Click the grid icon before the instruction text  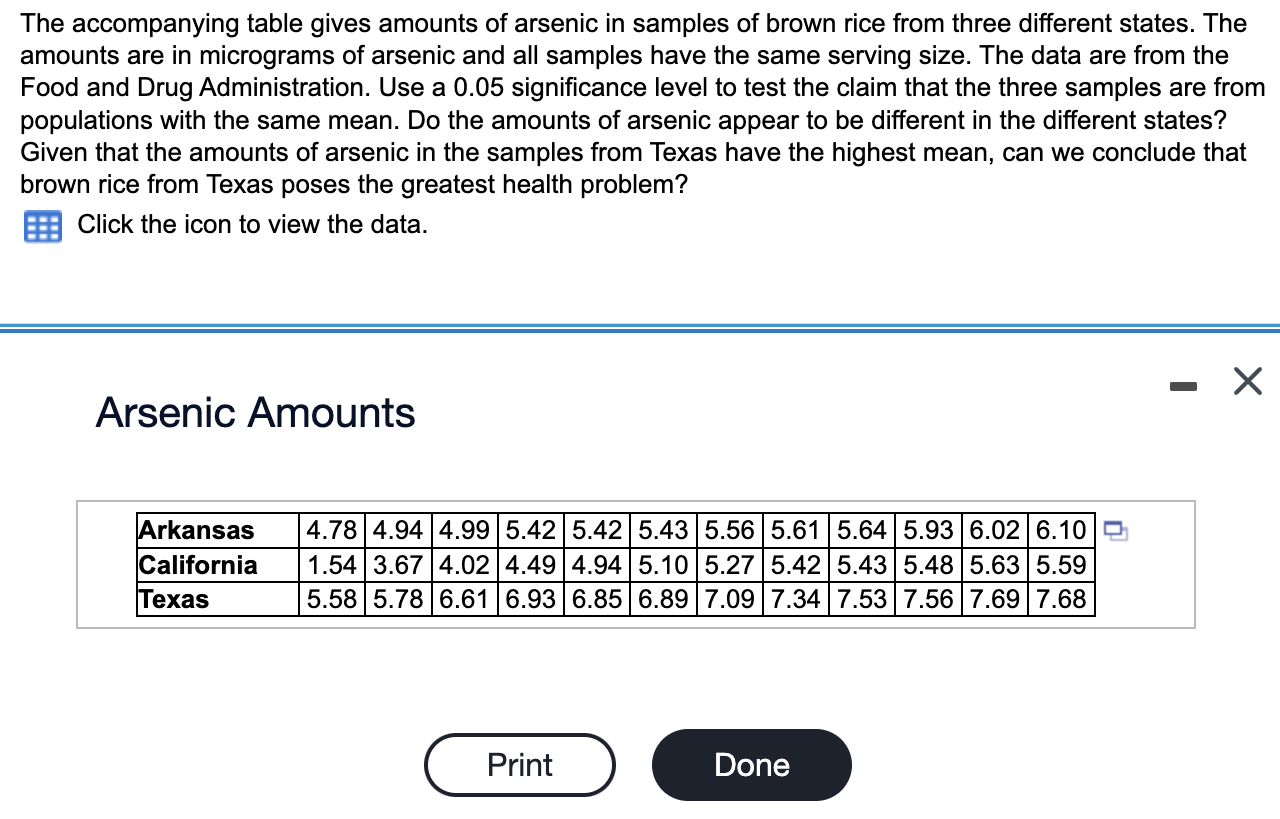coord(41,226)
